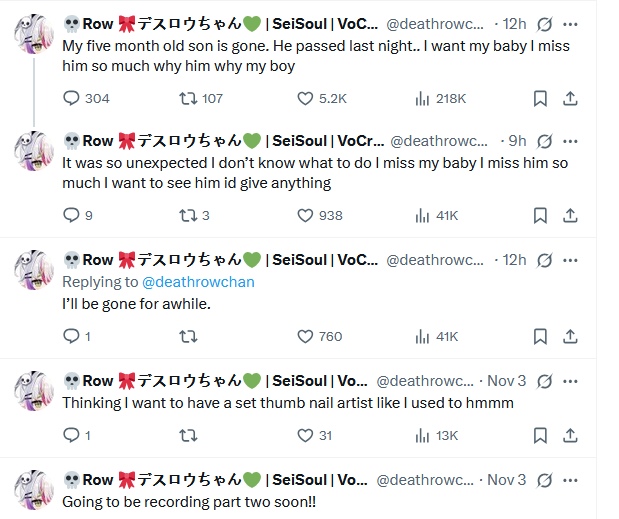View analytics of tweet with 218K views

tap(422, 98)
